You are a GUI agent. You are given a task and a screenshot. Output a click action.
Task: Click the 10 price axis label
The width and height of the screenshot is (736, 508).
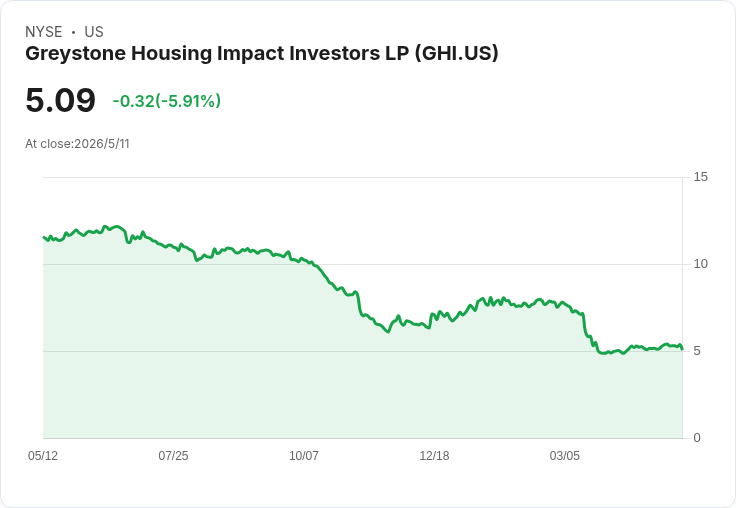pyautogui.click(x=700, y=264)
